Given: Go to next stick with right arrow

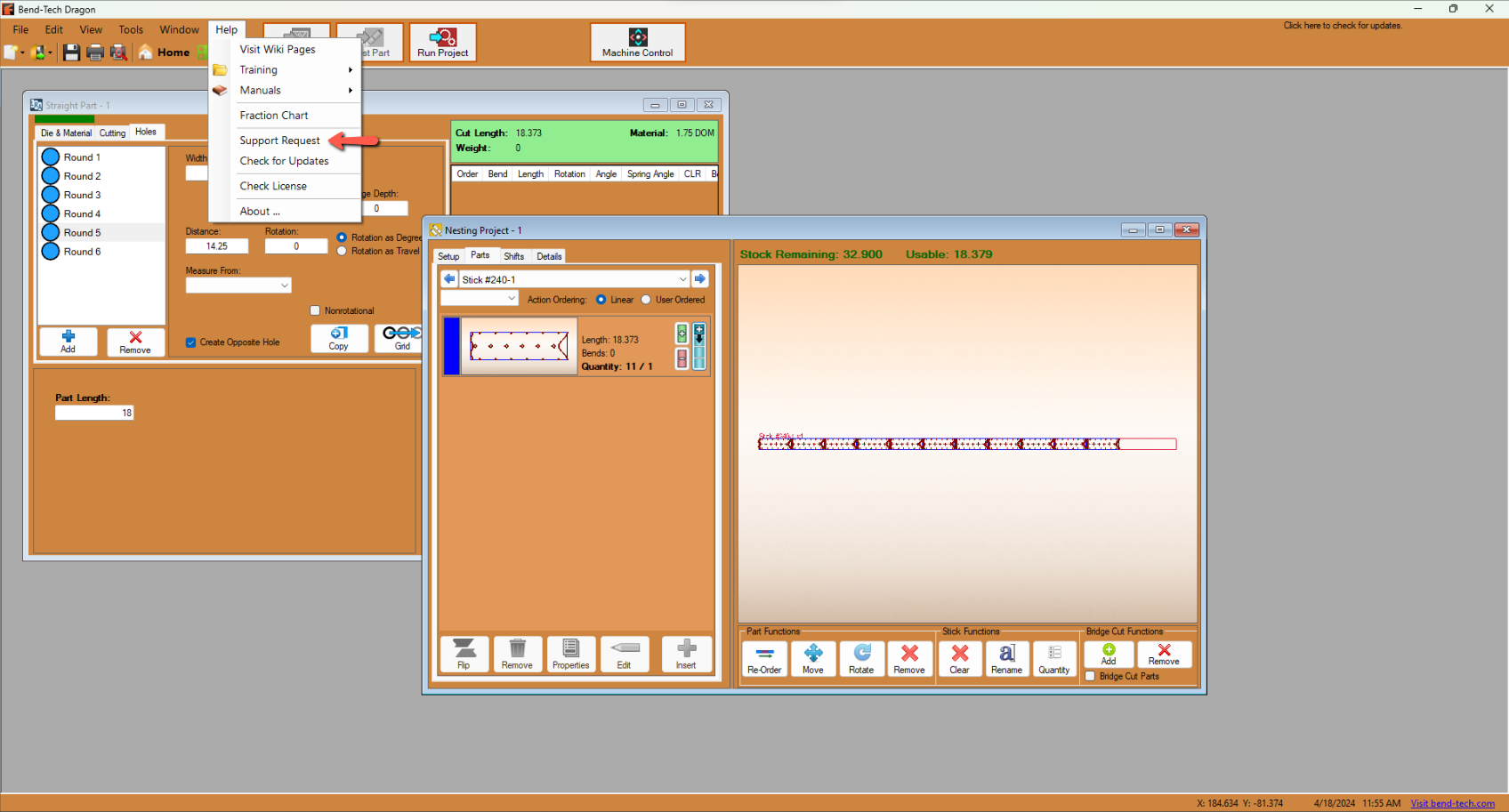Looking at the screenshot, I should click(700, 279).
